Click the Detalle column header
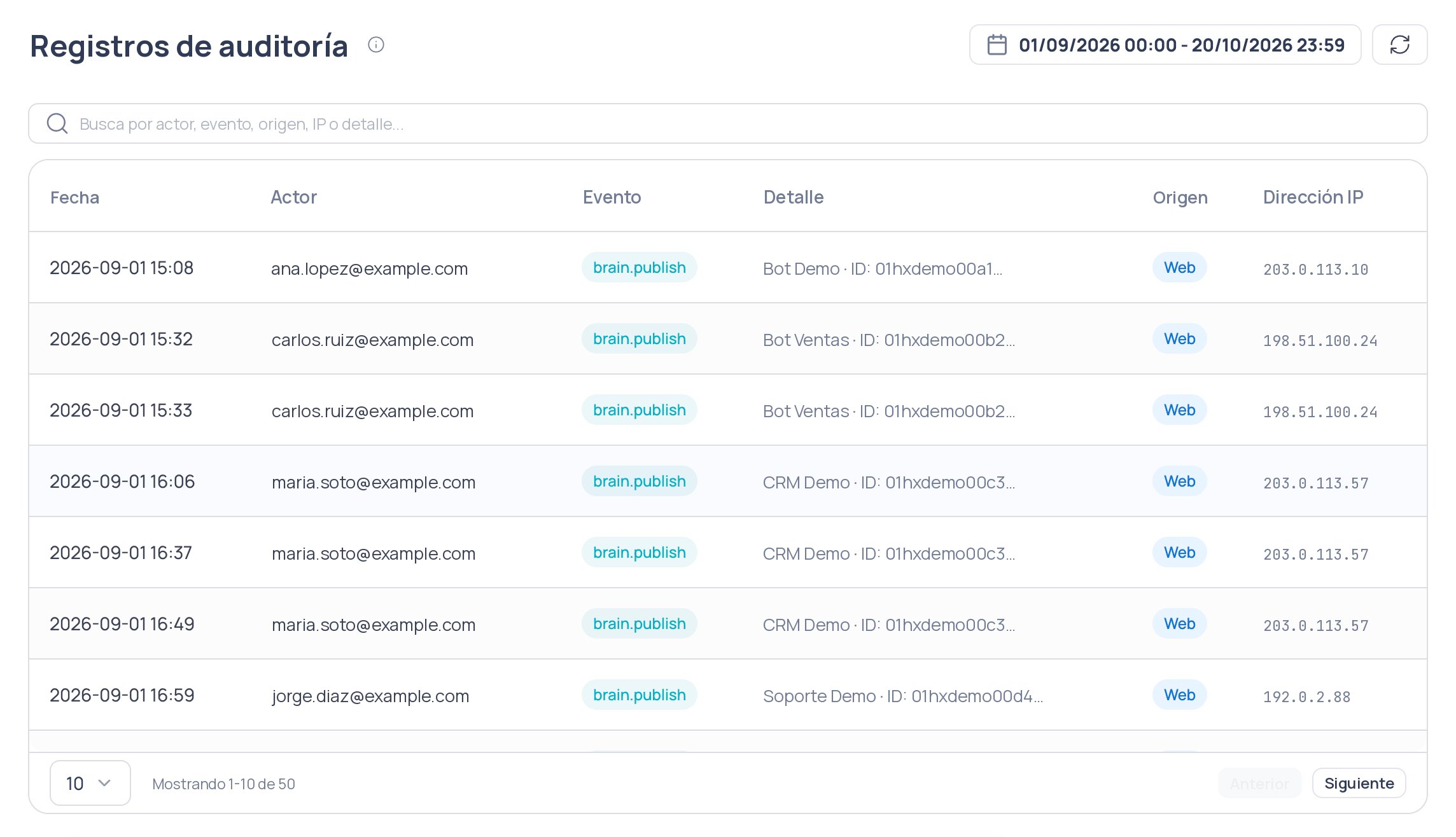The width and height of the screenshot is (1456, 837). [793, 197]
